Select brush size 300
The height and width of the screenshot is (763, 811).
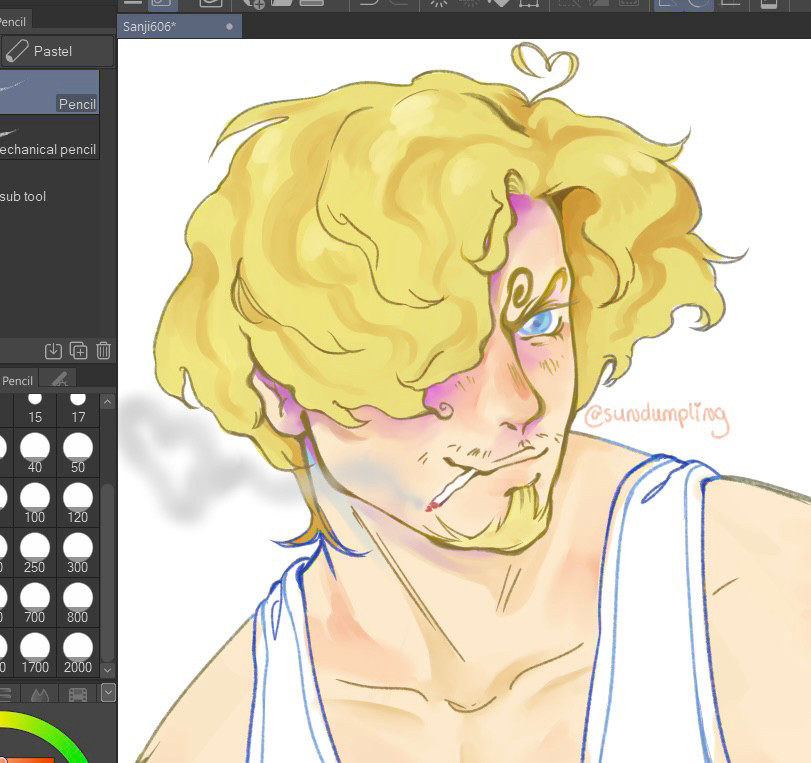(x=78, y=553)
